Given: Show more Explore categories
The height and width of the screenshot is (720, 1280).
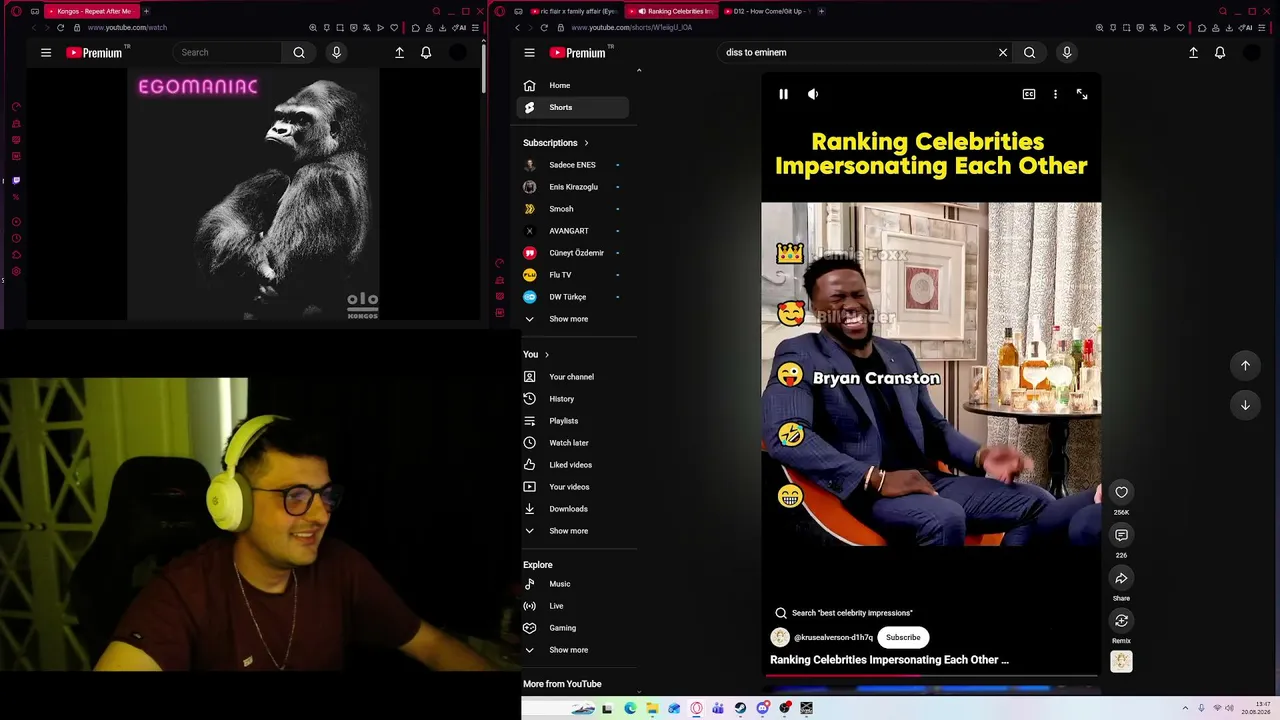Looking at the screenshot, I should click(573, 650).
